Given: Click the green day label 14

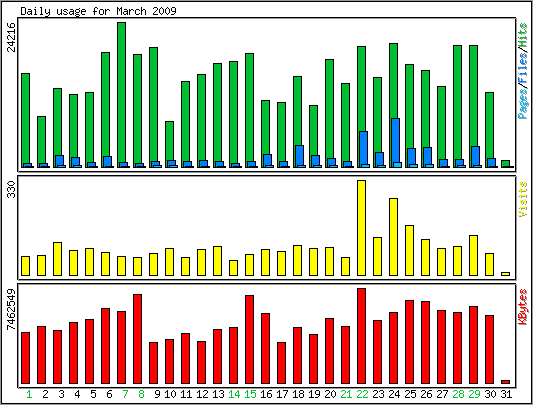Looking at the screenshot, I should coord(234,394).
